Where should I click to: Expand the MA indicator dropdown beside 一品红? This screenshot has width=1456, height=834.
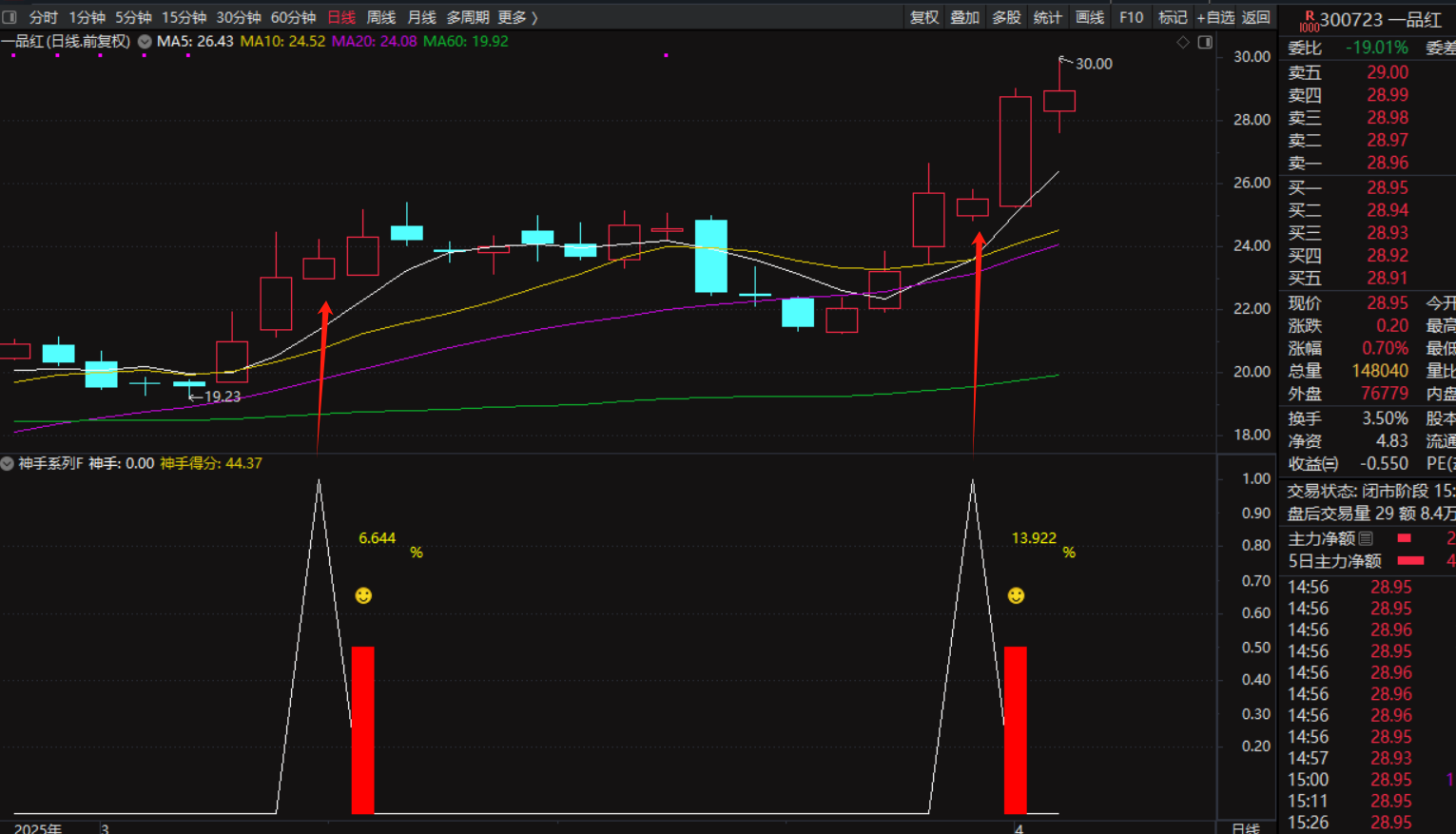tap(145, 42)
